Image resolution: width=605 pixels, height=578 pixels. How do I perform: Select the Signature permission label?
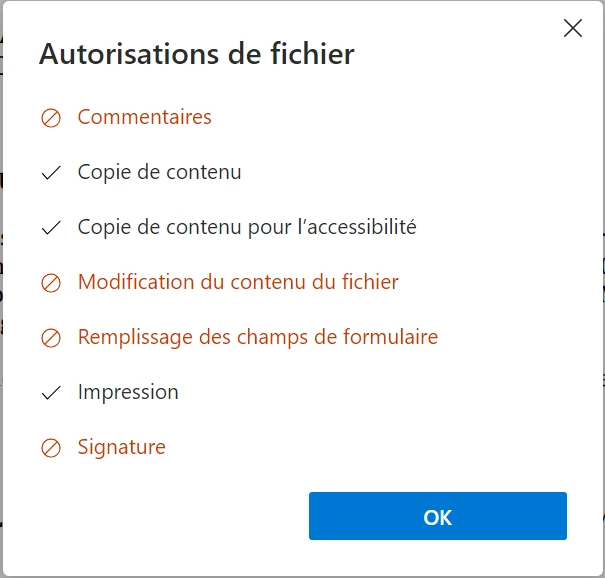122,448
